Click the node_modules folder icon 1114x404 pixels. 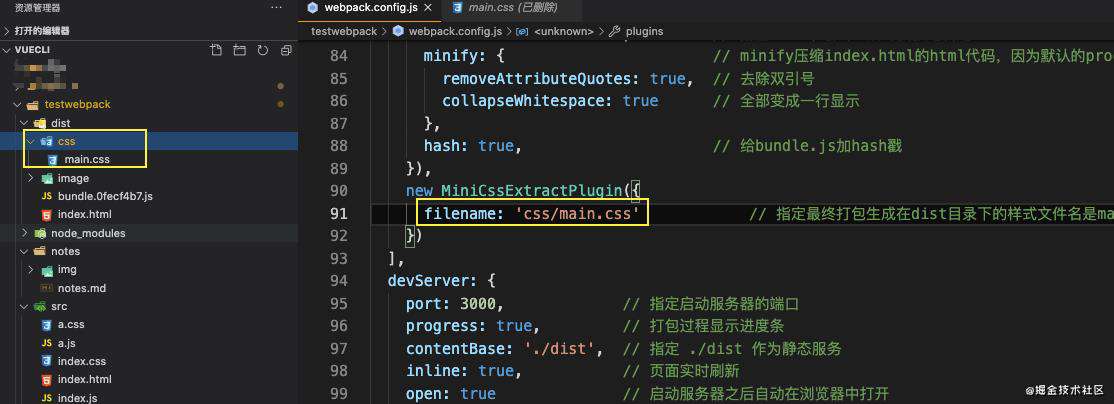pyautogui.click(x=39, y=233)
